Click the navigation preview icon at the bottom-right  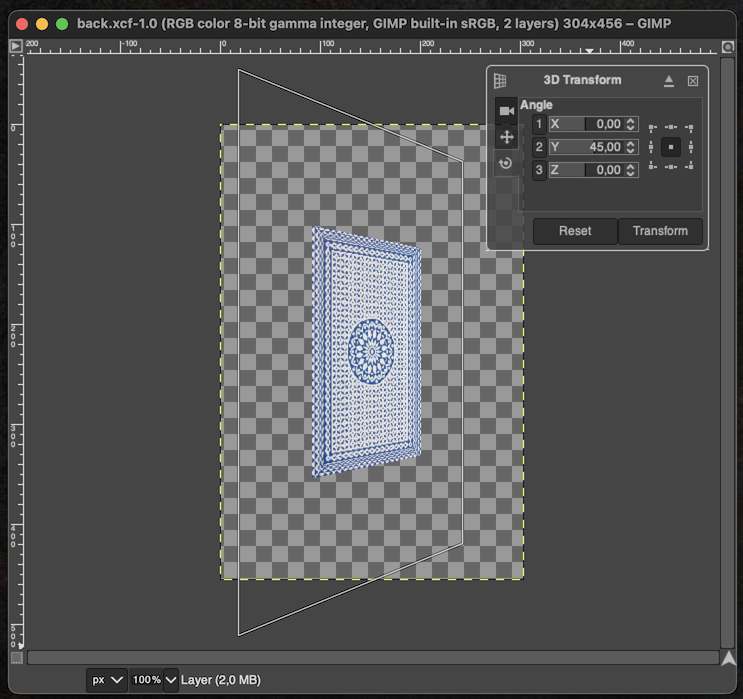[x=728, y=657]
